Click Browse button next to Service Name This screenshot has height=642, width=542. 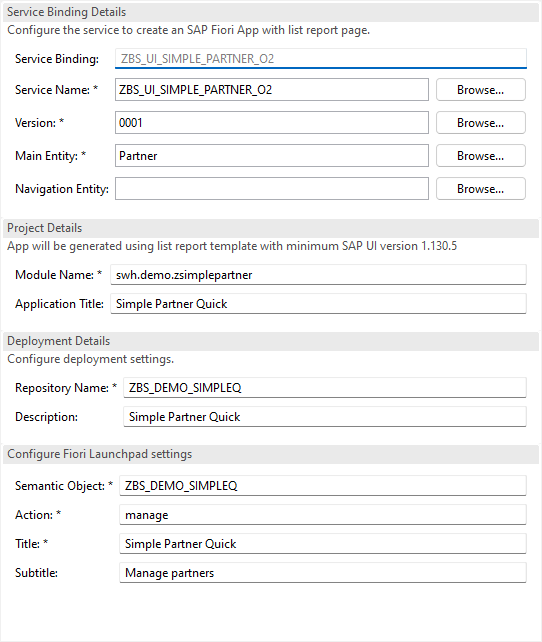[x=481, y=90]
